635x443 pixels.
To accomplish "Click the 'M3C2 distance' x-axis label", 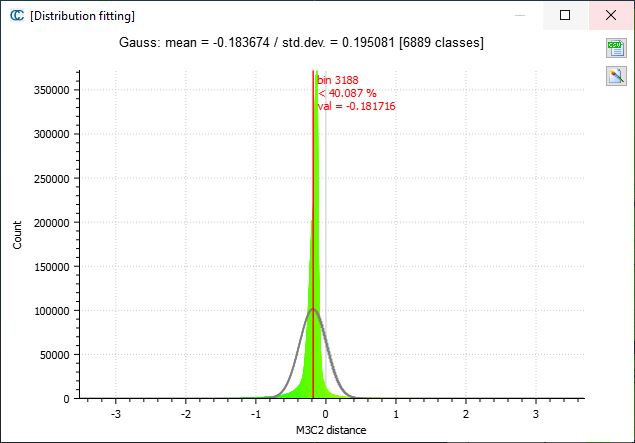I will [329, 429].
